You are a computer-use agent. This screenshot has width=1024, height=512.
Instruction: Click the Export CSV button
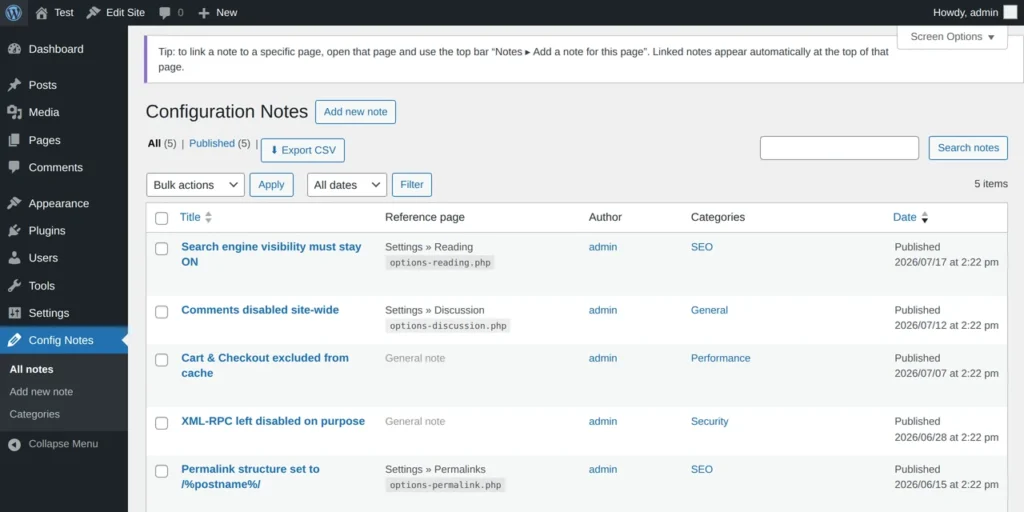[x=303, y=150]
